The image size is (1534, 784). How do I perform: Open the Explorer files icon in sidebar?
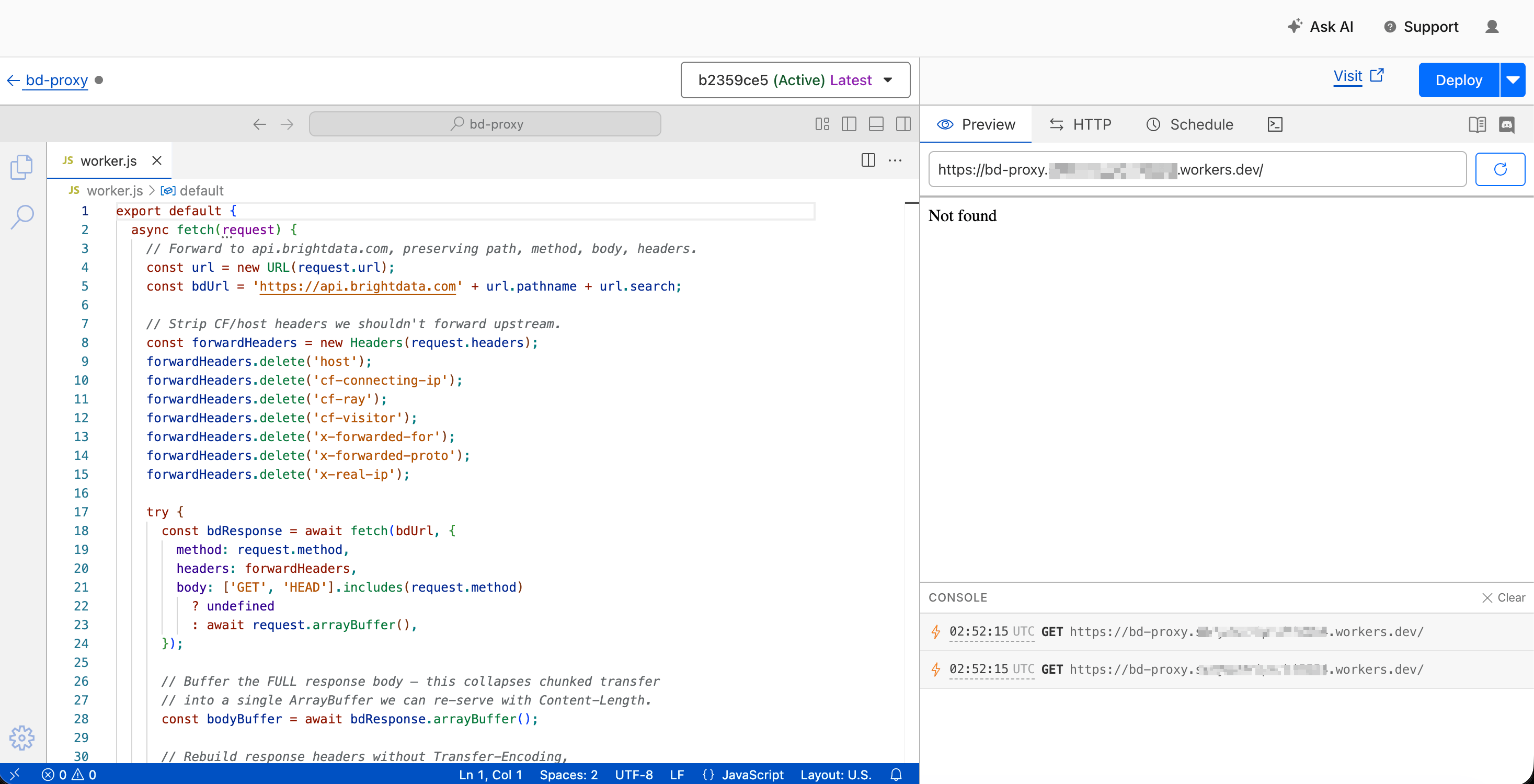point(22,167)
